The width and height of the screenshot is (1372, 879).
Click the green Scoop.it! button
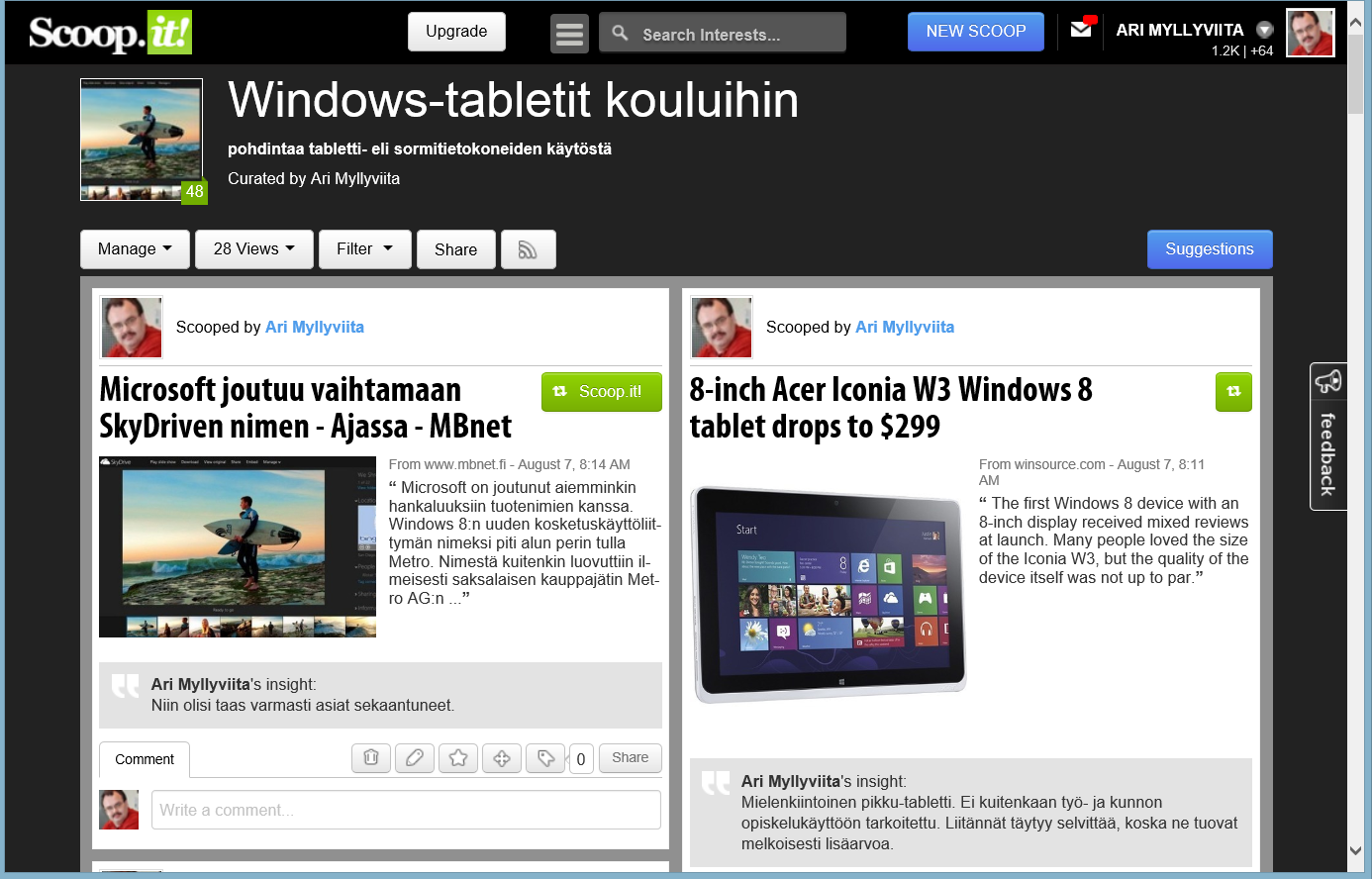pos(602,392)
